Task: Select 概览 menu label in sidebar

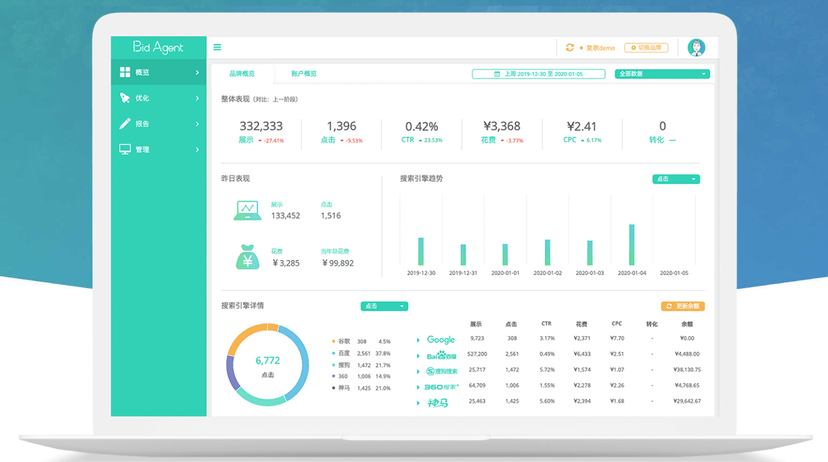Action: 143,72
